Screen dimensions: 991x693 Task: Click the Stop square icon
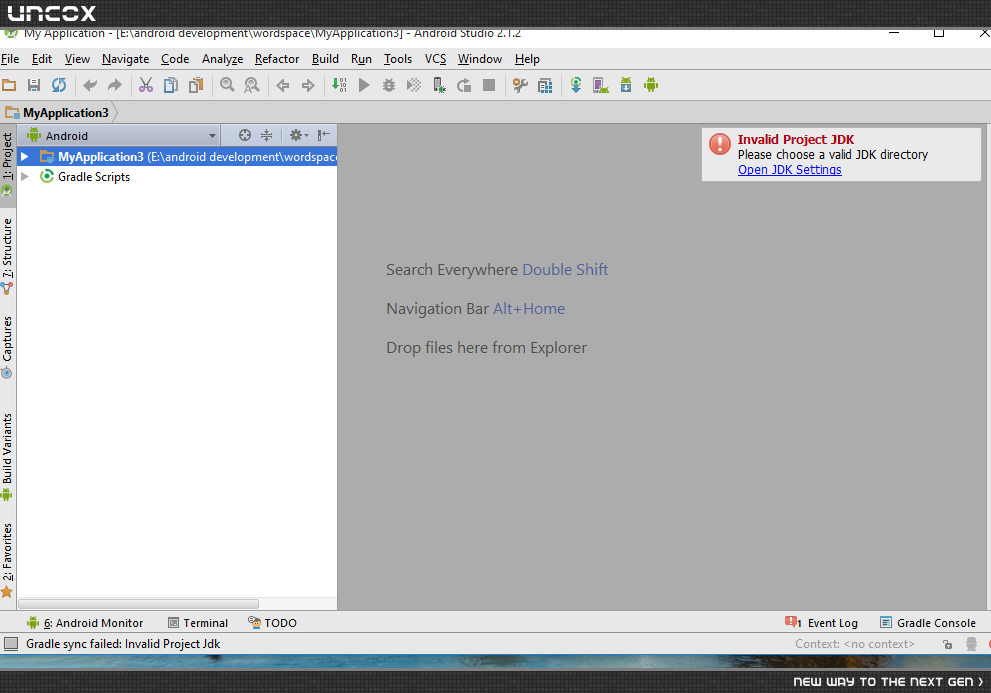click(489, 85)
